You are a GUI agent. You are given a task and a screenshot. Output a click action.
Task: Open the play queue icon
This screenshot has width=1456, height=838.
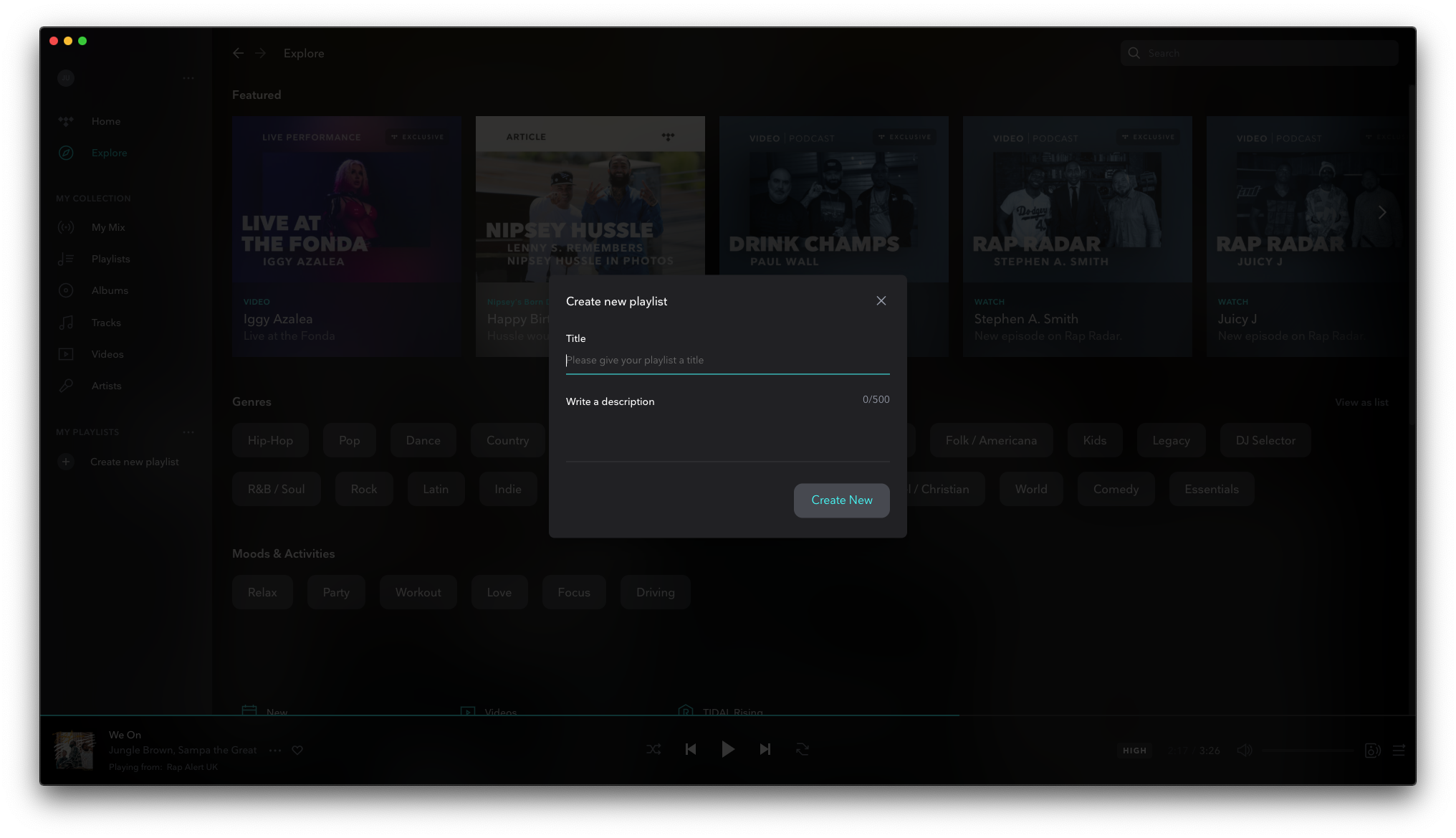[1398, 751]
